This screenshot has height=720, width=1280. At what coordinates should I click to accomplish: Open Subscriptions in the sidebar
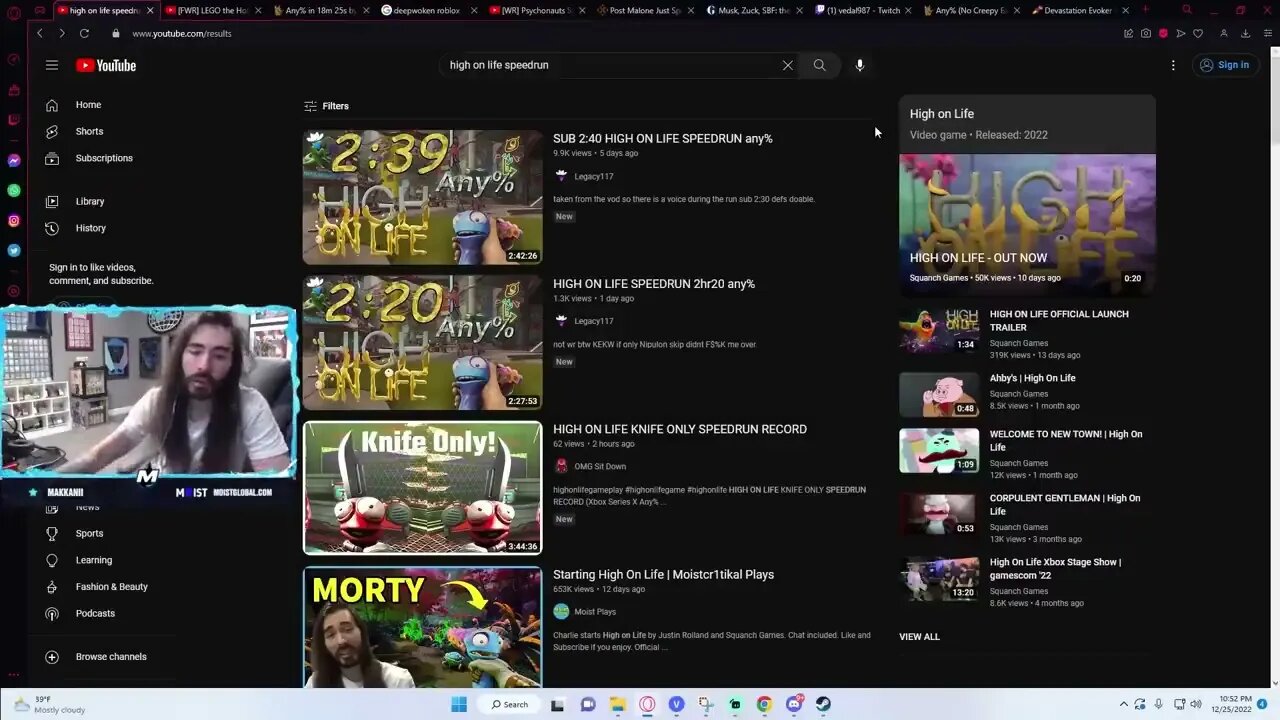point(104,158)
